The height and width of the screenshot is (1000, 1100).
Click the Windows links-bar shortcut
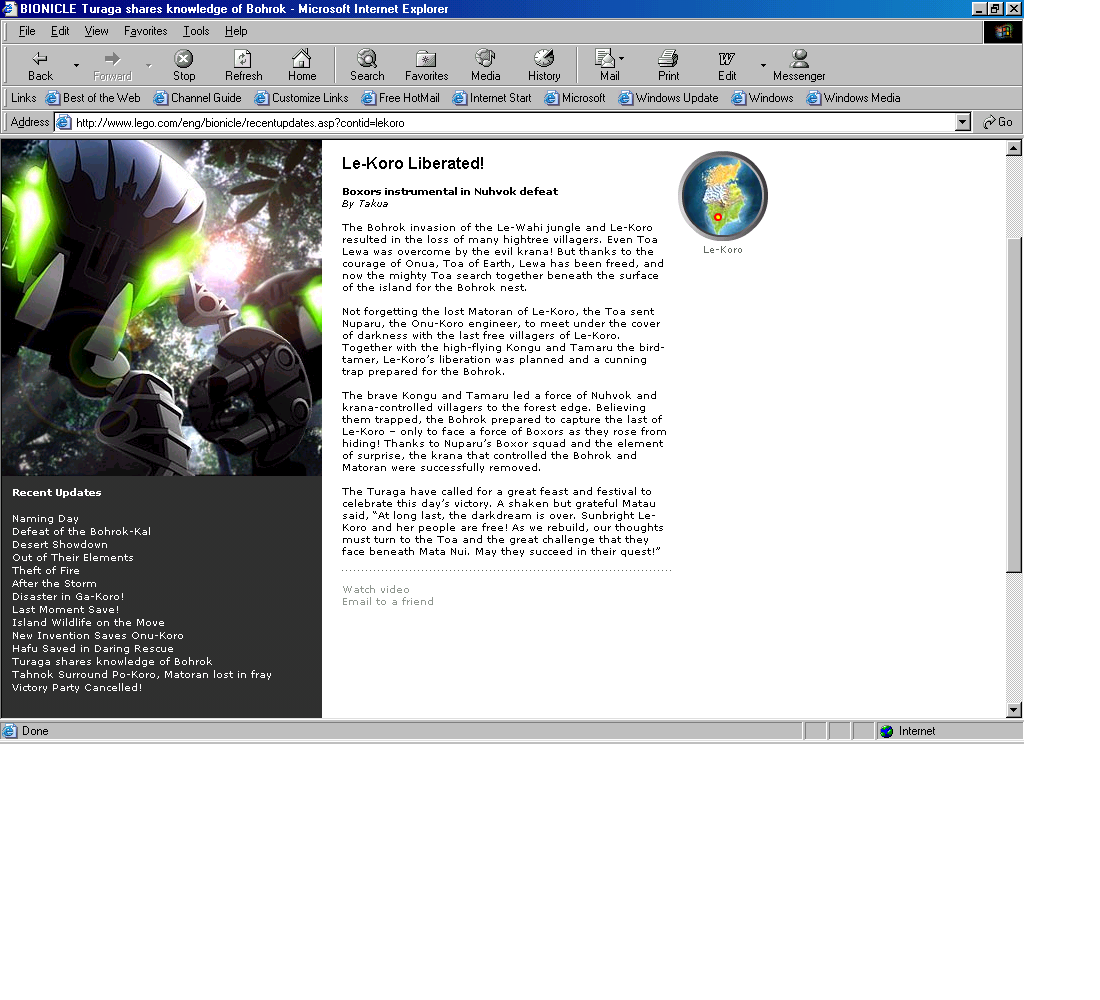pos(763,98)
